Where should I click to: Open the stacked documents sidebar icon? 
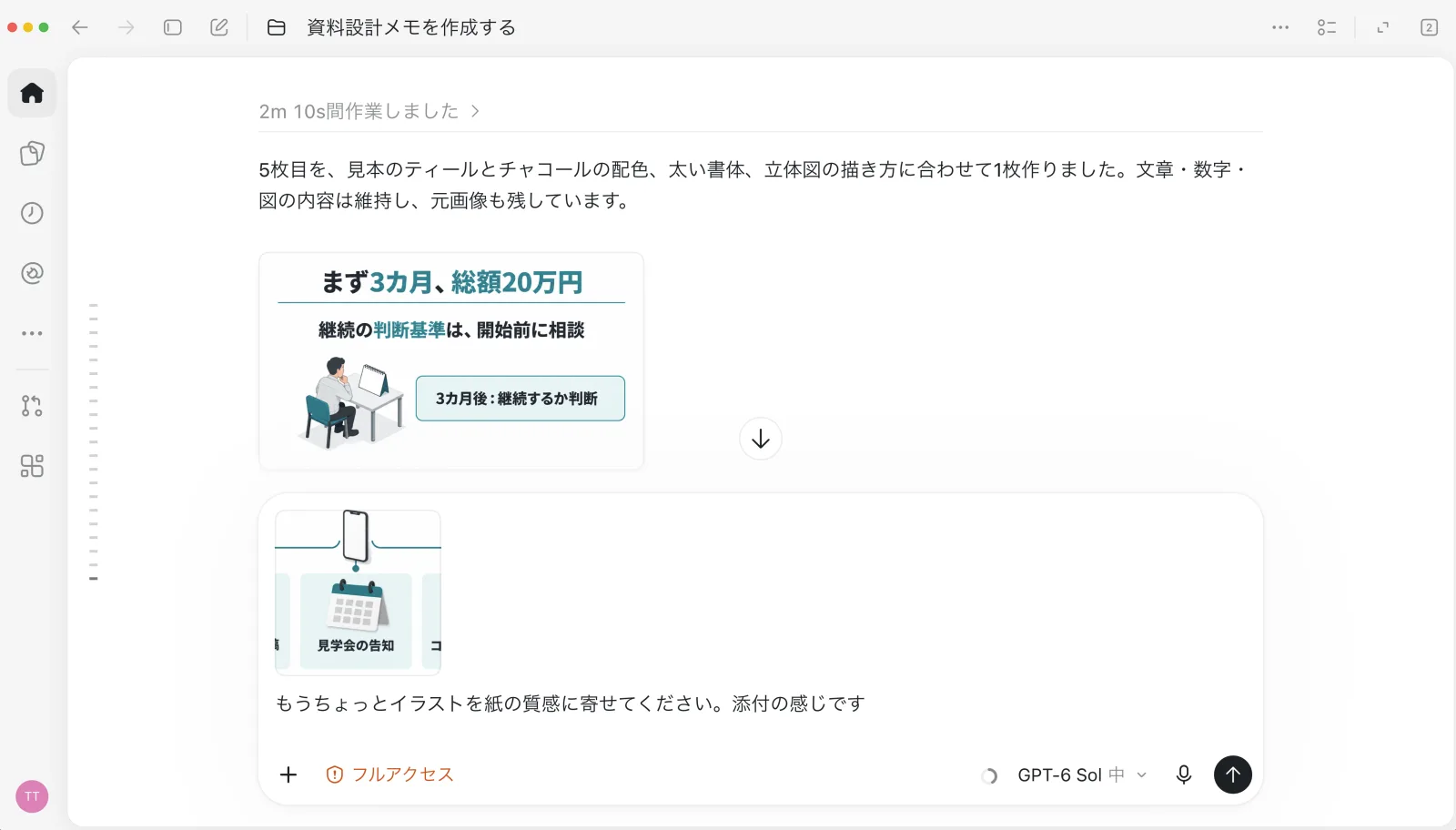click(x=32, y=153)
